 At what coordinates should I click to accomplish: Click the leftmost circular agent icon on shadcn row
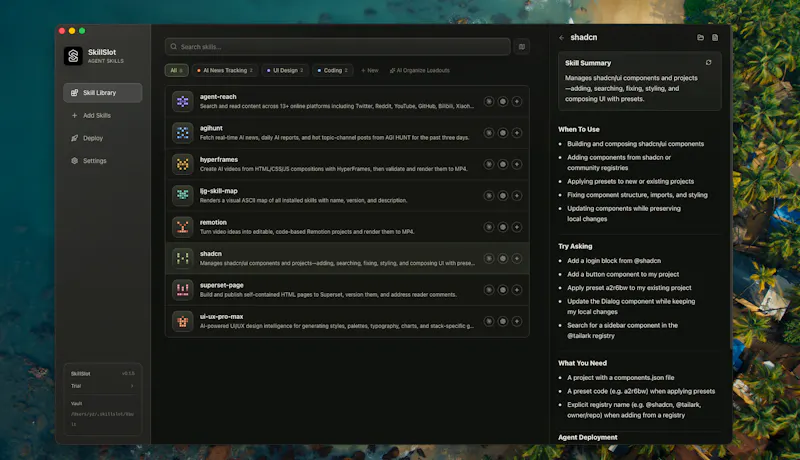(x=489, y=259)
